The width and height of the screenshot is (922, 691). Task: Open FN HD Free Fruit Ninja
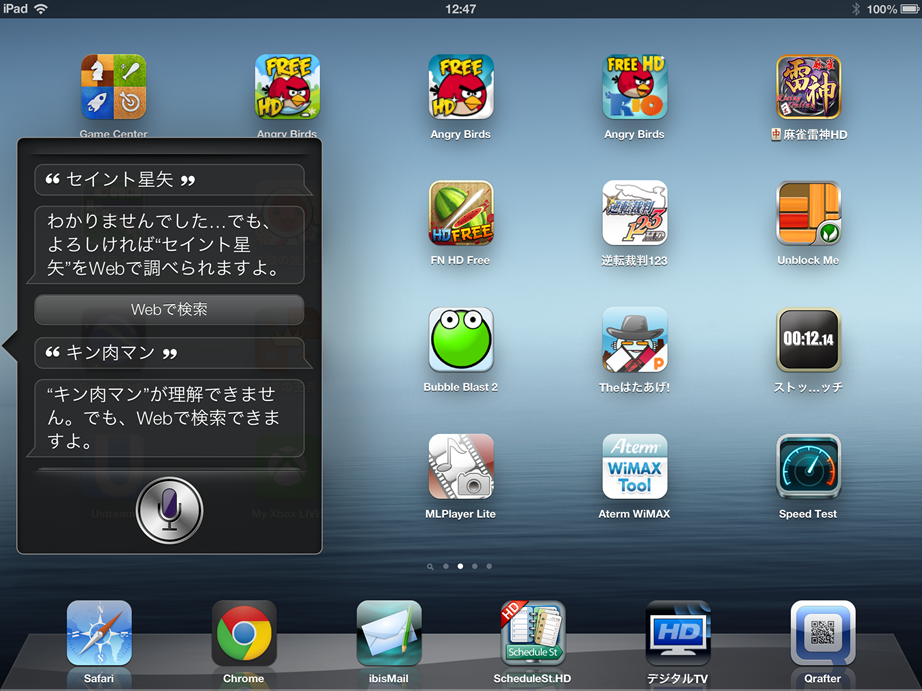click(460, 213)
